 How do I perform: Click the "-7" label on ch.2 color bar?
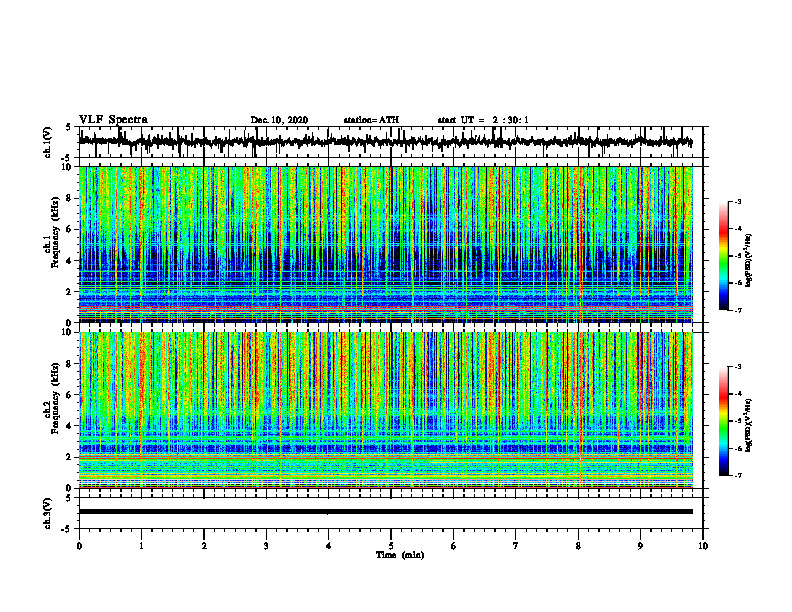click(738, 475)
